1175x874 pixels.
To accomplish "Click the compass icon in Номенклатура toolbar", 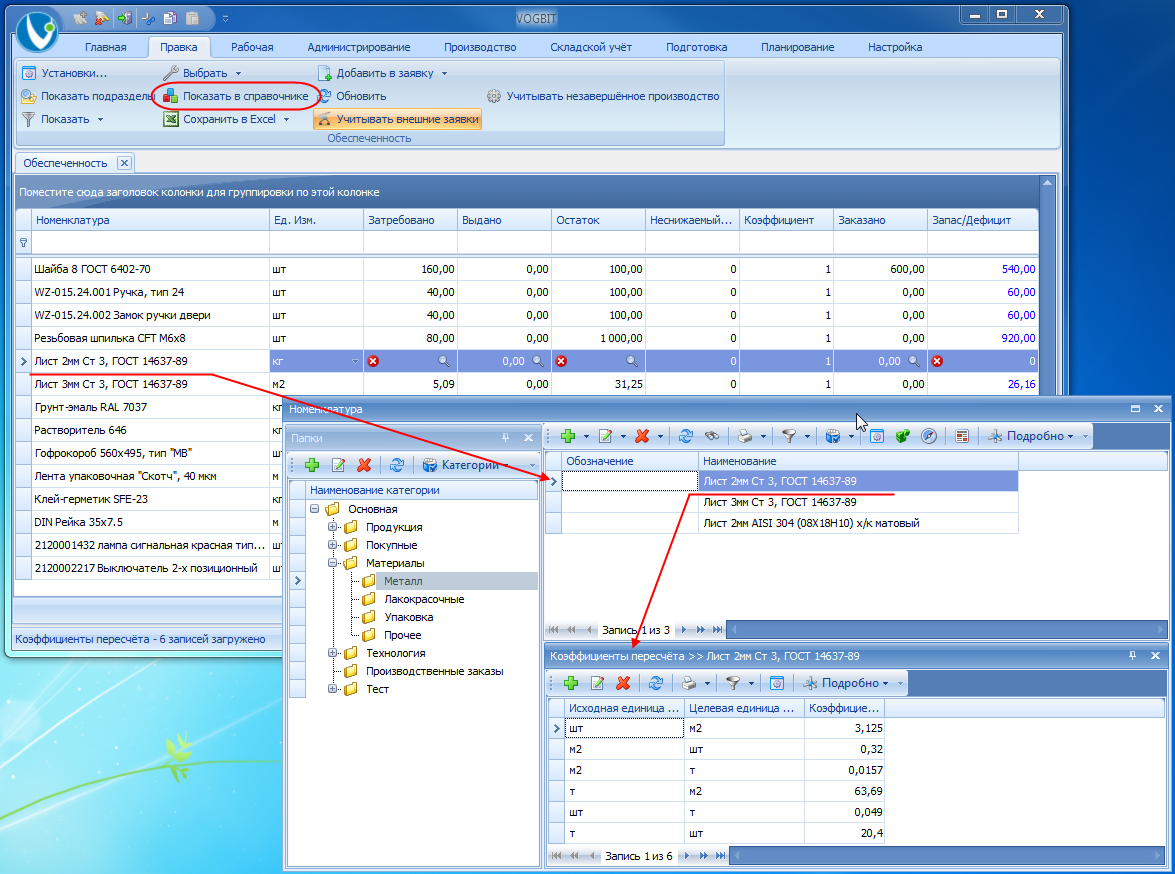I will tap(928, 436).
